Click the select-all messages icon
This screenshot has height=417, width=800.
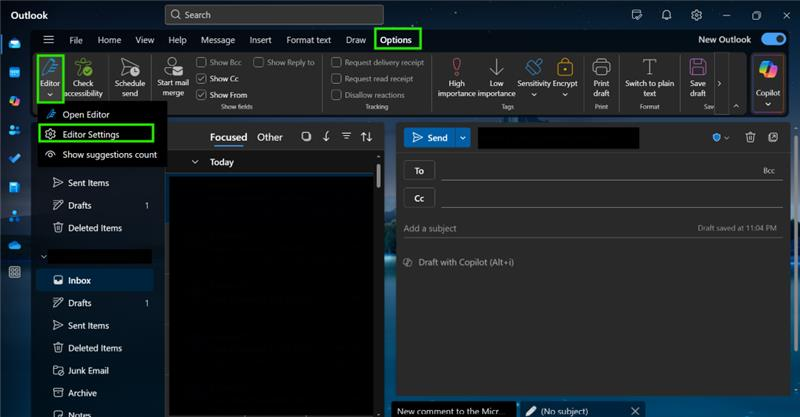click(x=306, y=137)
